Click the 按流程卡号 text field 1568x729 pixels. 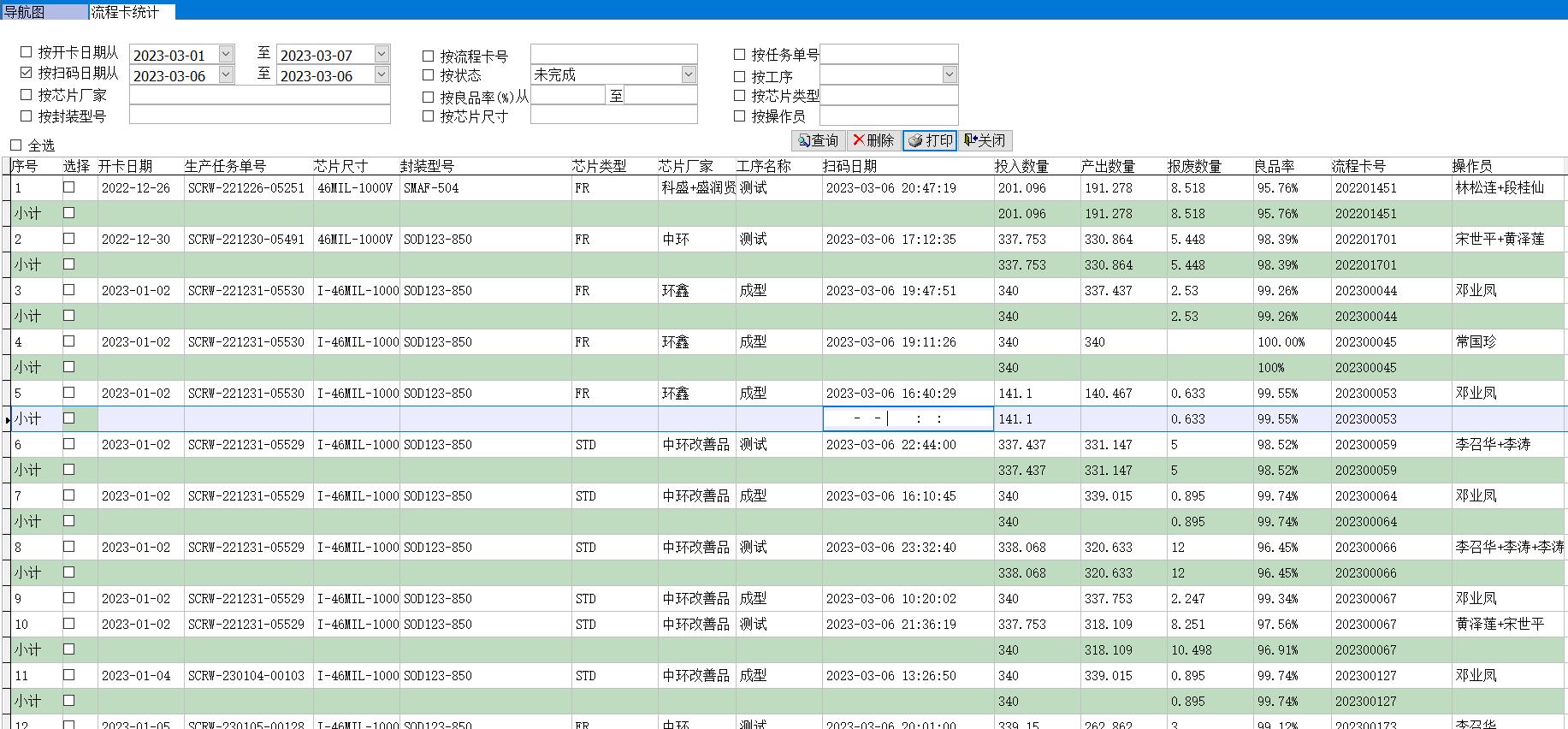click(613, 55)
